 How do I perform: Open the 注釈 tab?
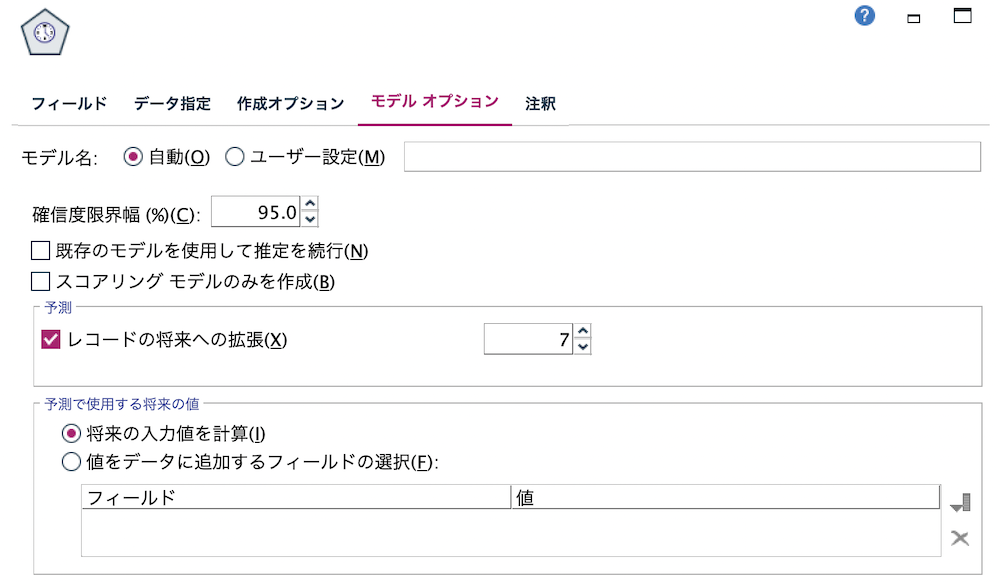[x=540, y=103]
